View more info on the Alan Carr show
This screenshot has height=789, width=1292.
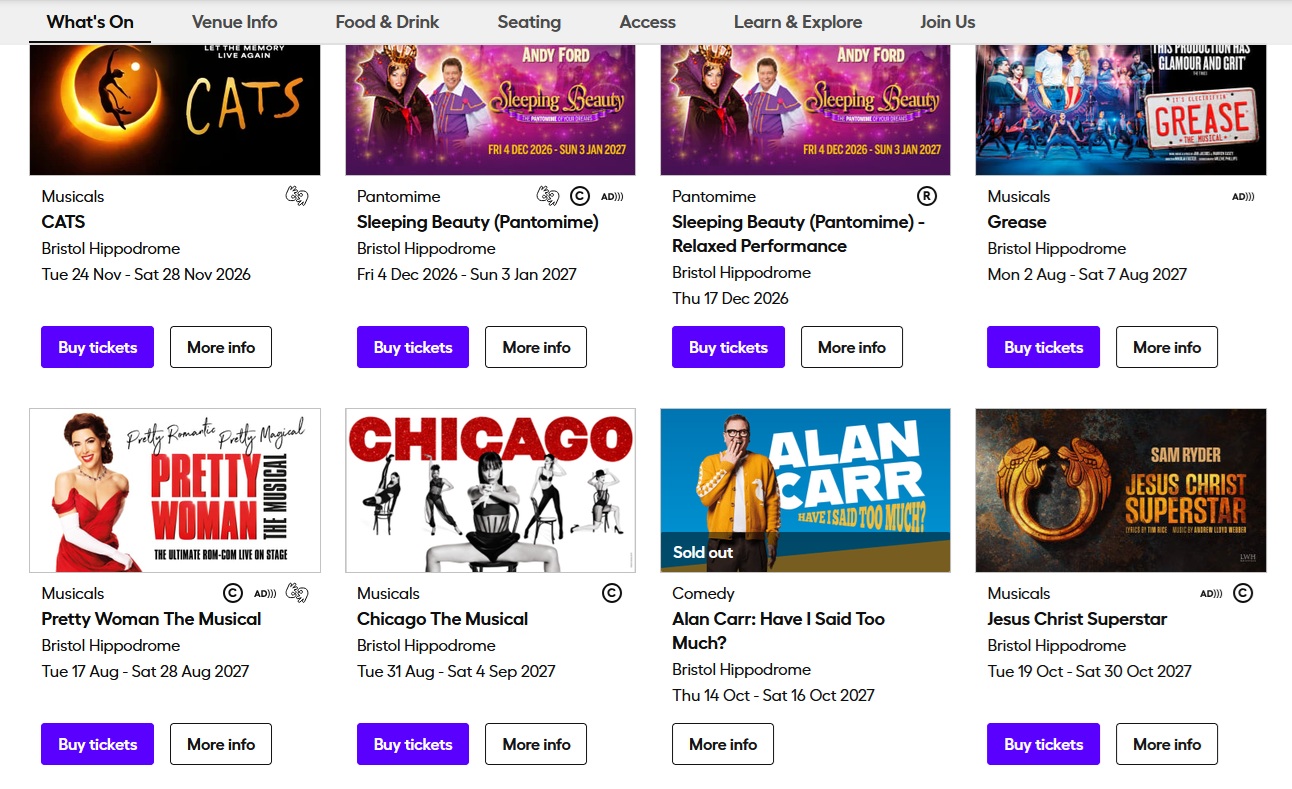pyautogui.click(x=723, y=744)
